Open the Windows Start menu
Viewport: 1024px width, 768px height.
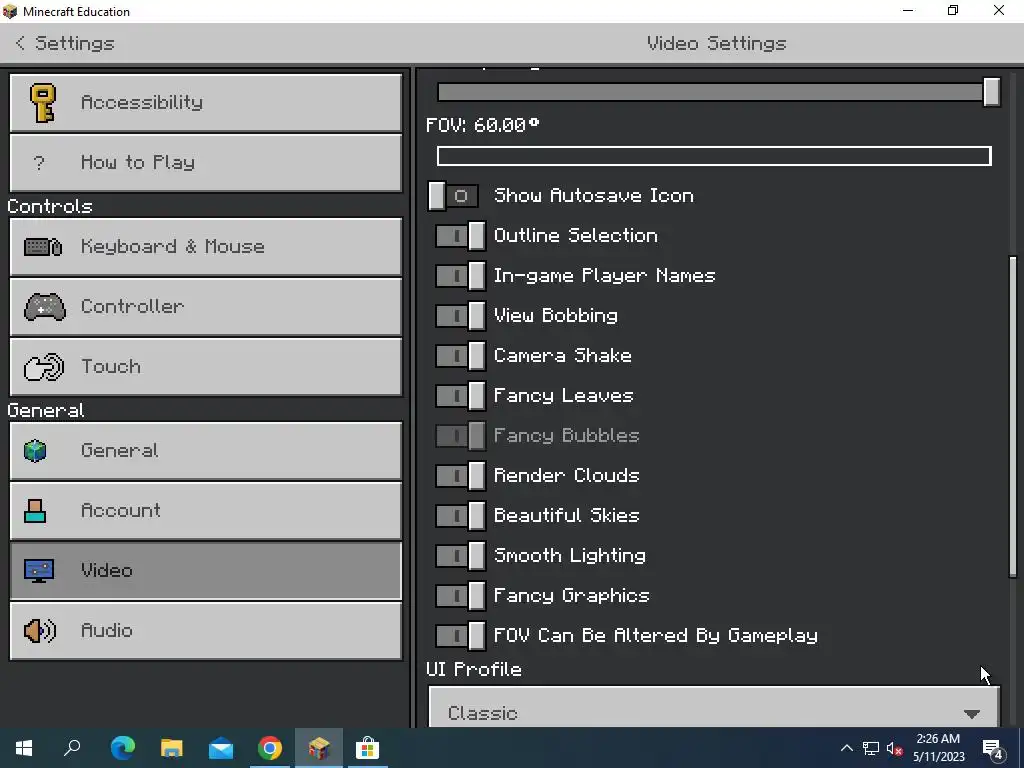coord(24,748)
